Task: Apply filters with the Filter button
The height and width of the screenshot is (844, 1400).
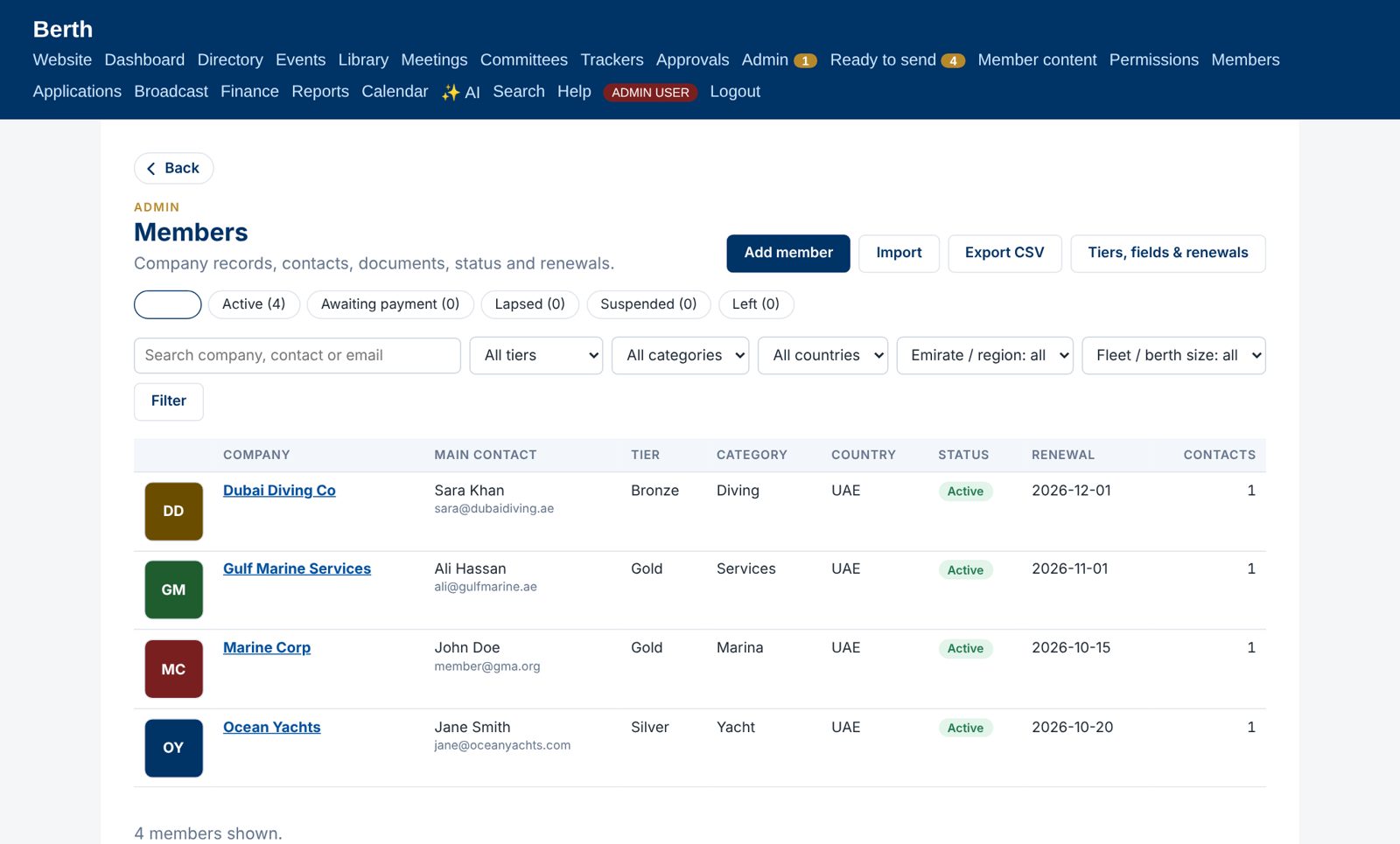Action: click(169, 401)
